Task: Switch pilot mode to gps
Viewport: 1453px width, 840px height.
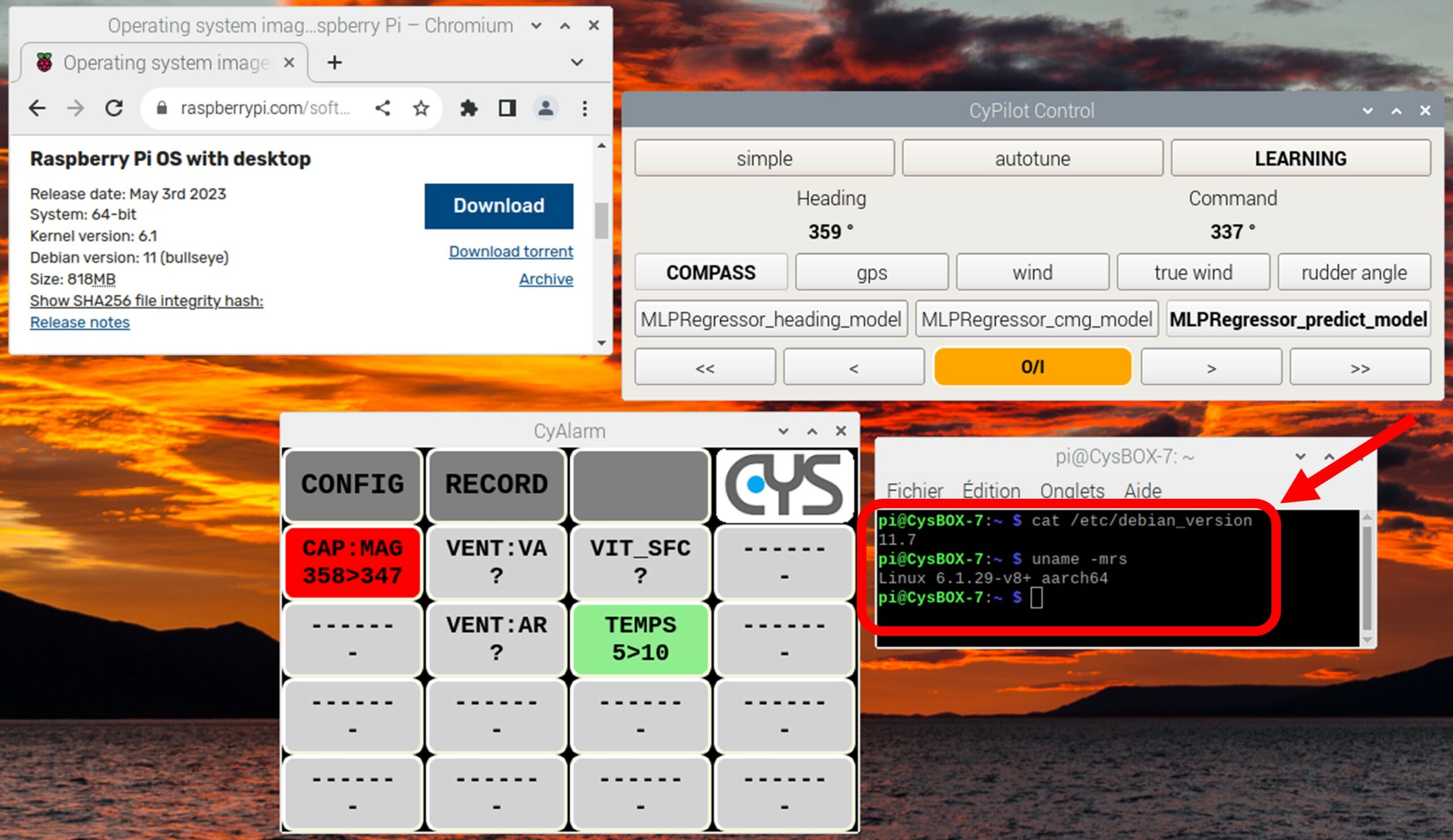Action: pyautogui.click(x=871, y=272)
